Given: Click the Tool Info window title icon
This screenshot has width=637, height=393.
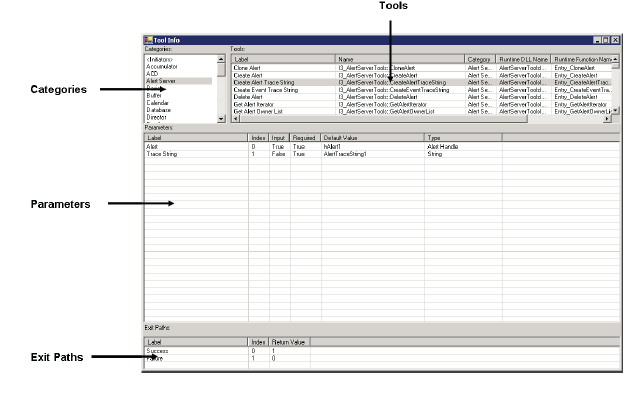Looking at the screenshot, I should coord(148,40).
